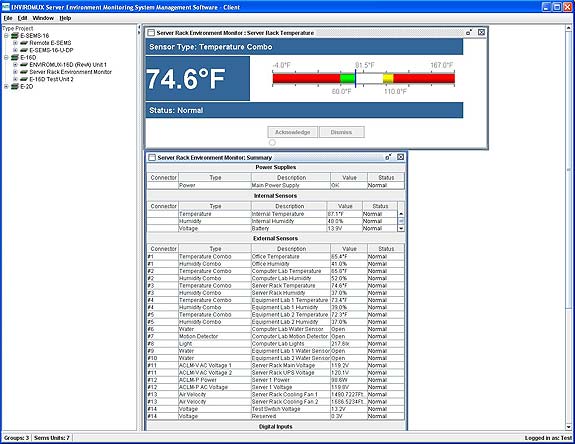Select the Computer Lab Motion Detector row
Image resolution: width=575 pixels, height=444 pixels.
(276, 336)
